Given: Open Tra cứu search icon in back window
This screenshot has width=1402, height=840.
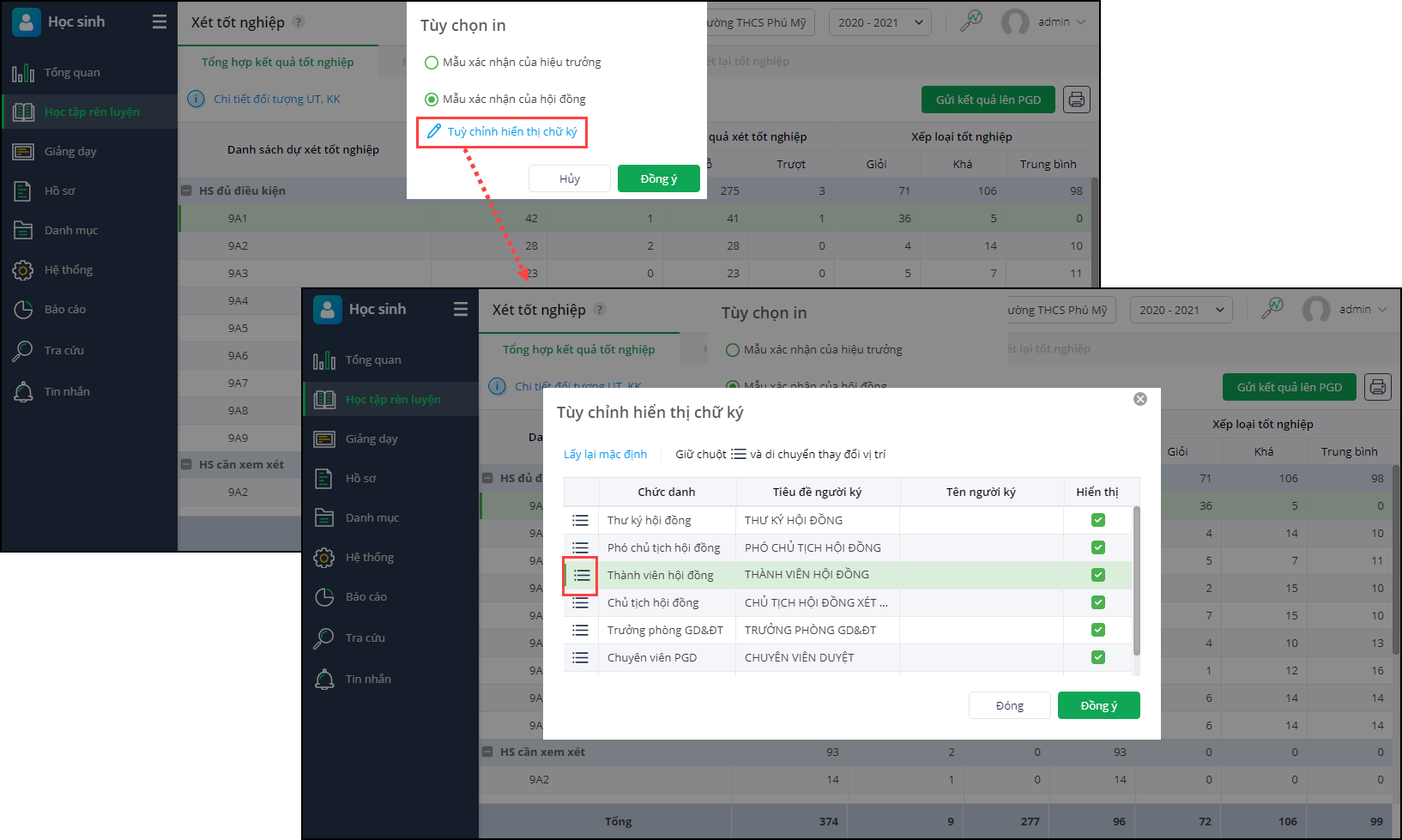Looking at the screenshot, I should coord(23,350).
